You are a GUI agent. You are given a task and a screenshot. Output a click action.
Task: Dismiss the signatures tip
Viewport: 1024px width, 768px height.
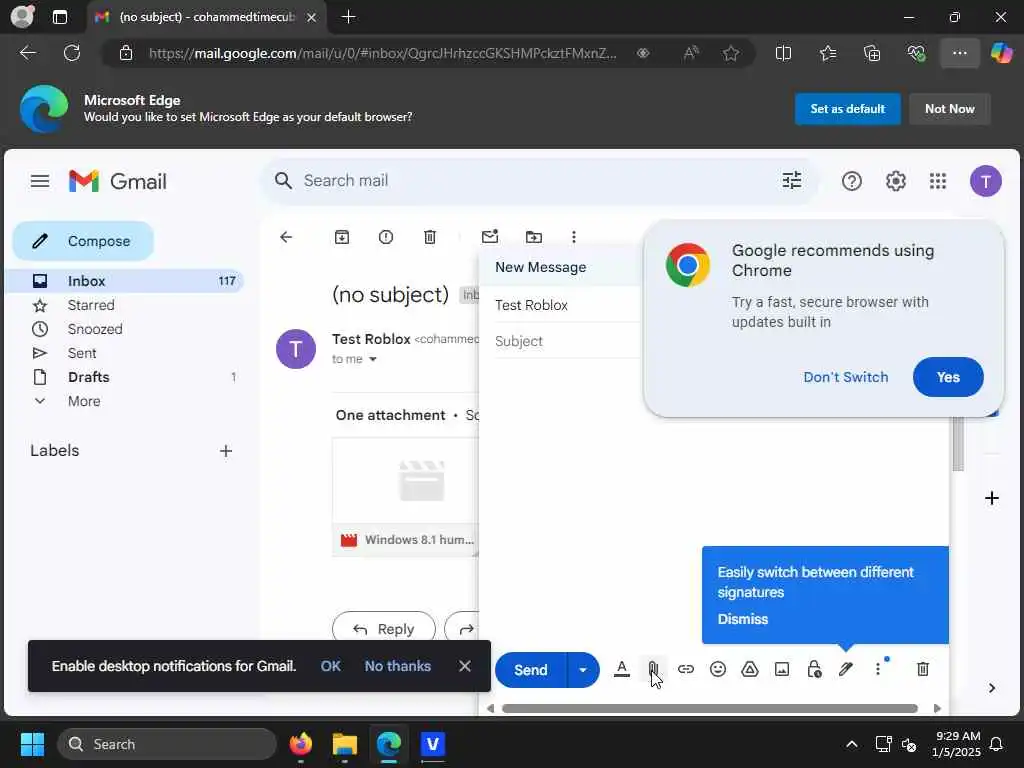tap(743, 619)
